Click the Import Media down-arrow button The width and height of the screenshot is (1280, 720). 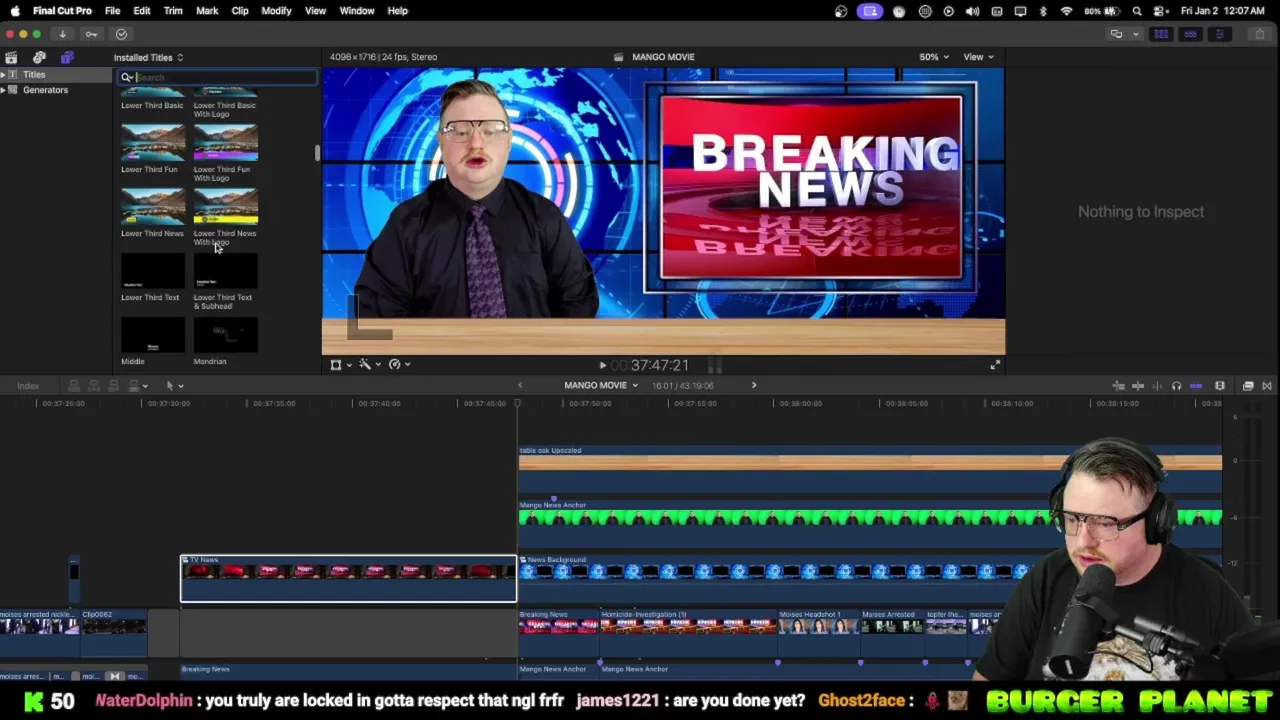(62, 34)
